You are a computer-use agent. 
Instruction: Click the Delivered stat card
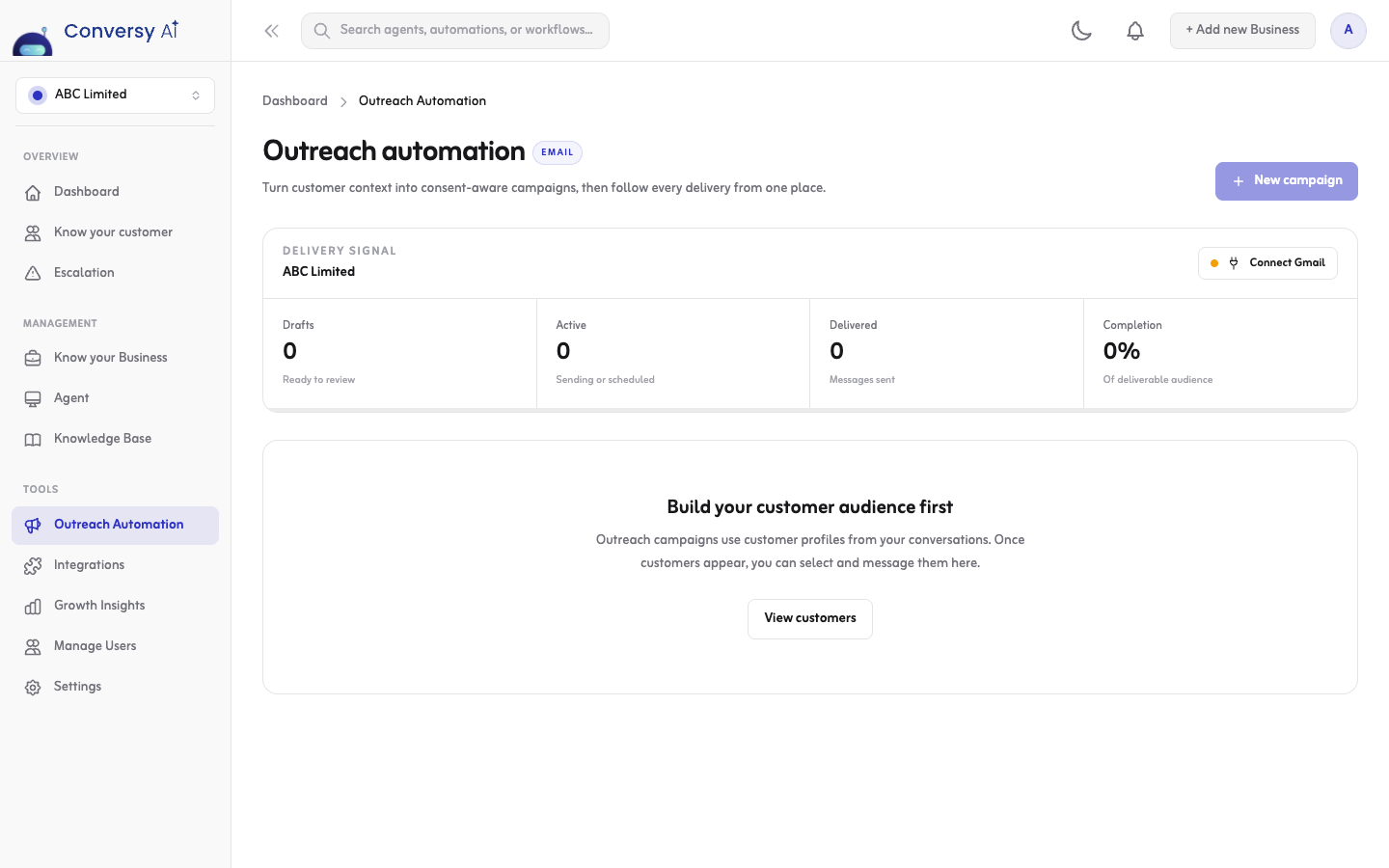tap(946, 353)
